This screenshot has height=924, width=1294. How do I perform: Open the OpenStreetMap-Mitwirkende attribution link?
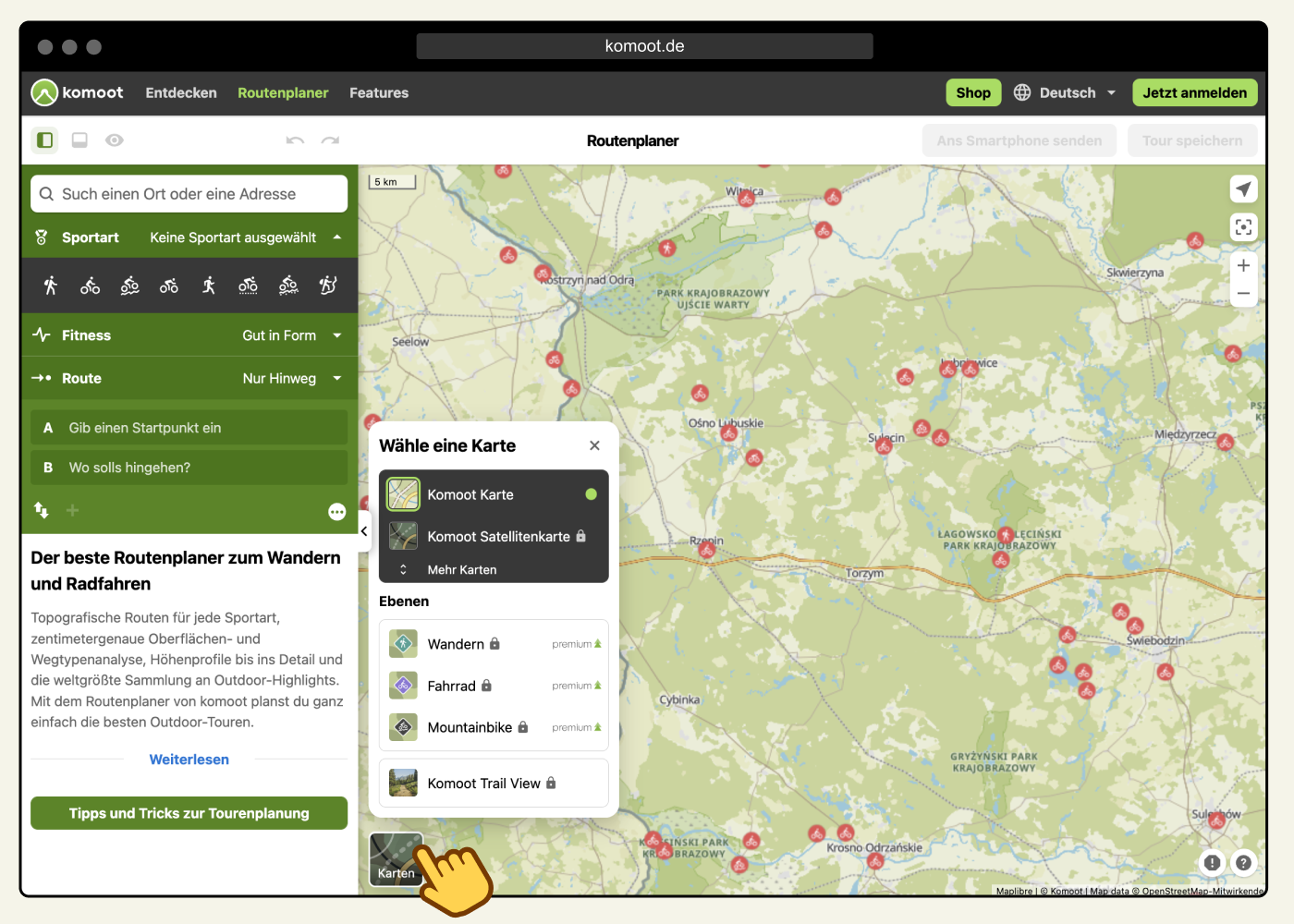tap(1202, 892)
